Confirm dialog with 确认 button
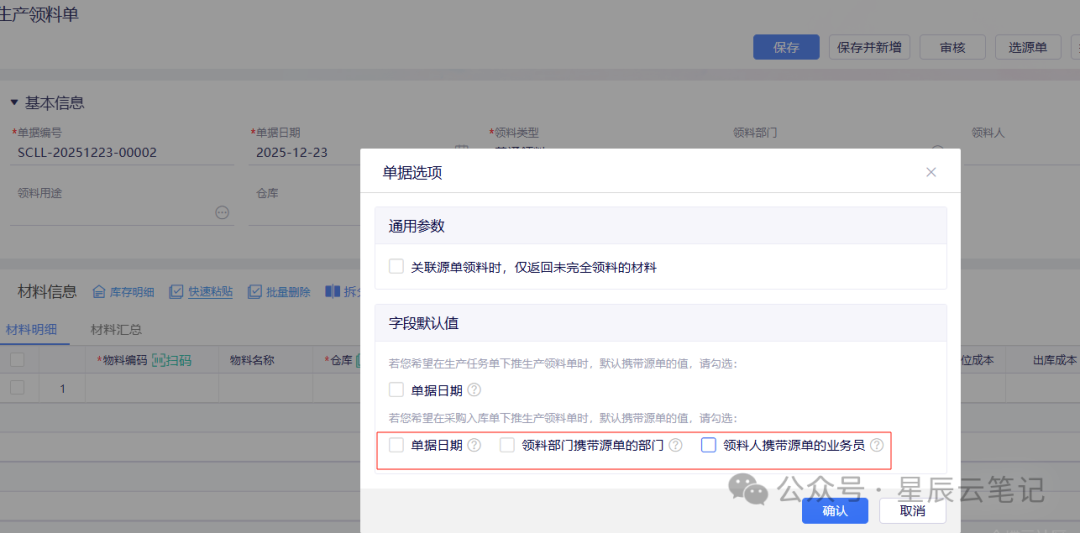Screen dimensions: 1080x533 tap(835, 511)
